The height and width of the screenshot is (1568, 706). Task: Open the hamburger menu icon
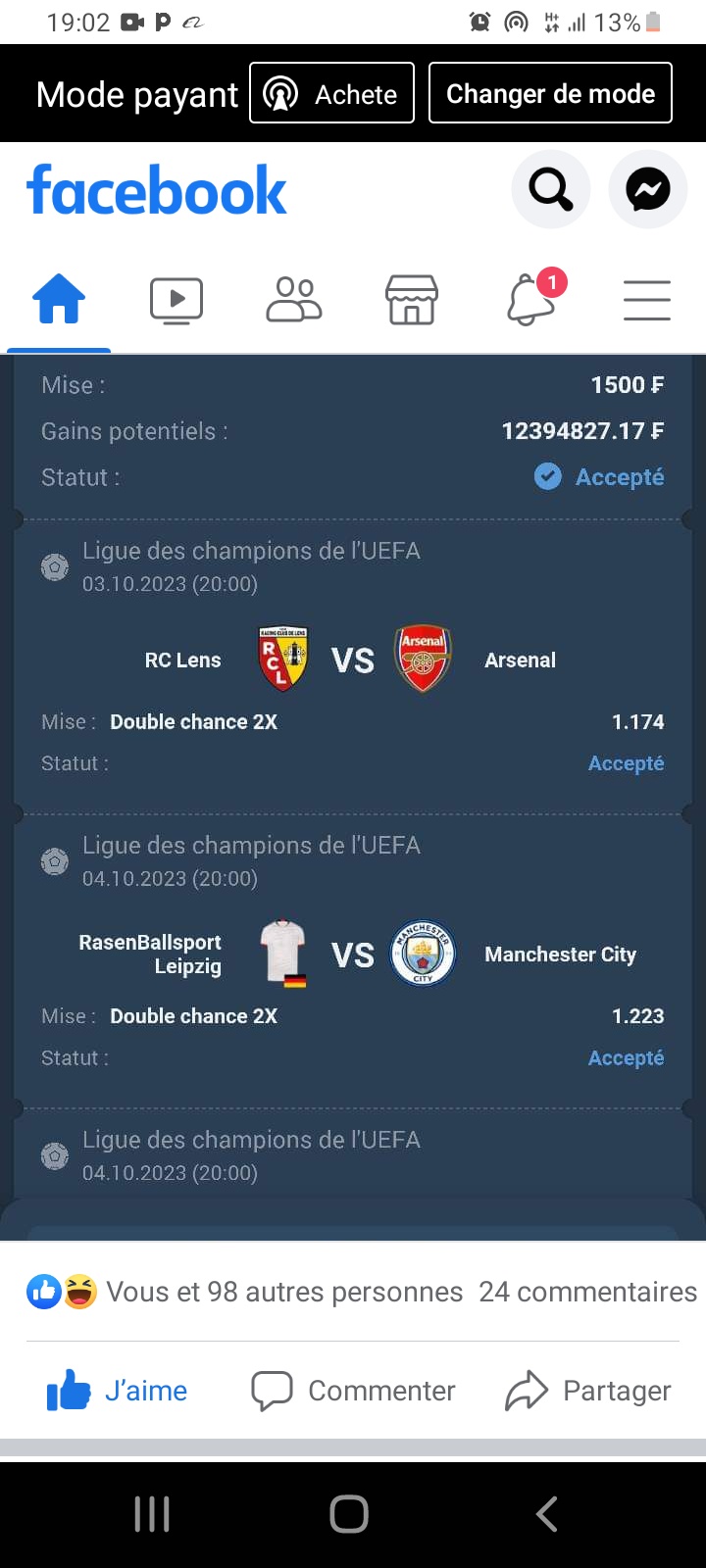[x=647, y=300]
